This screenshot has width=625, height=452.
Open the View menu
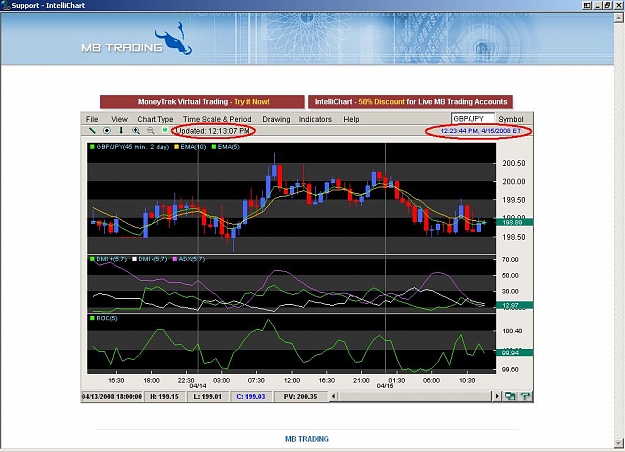click(119, 119)
